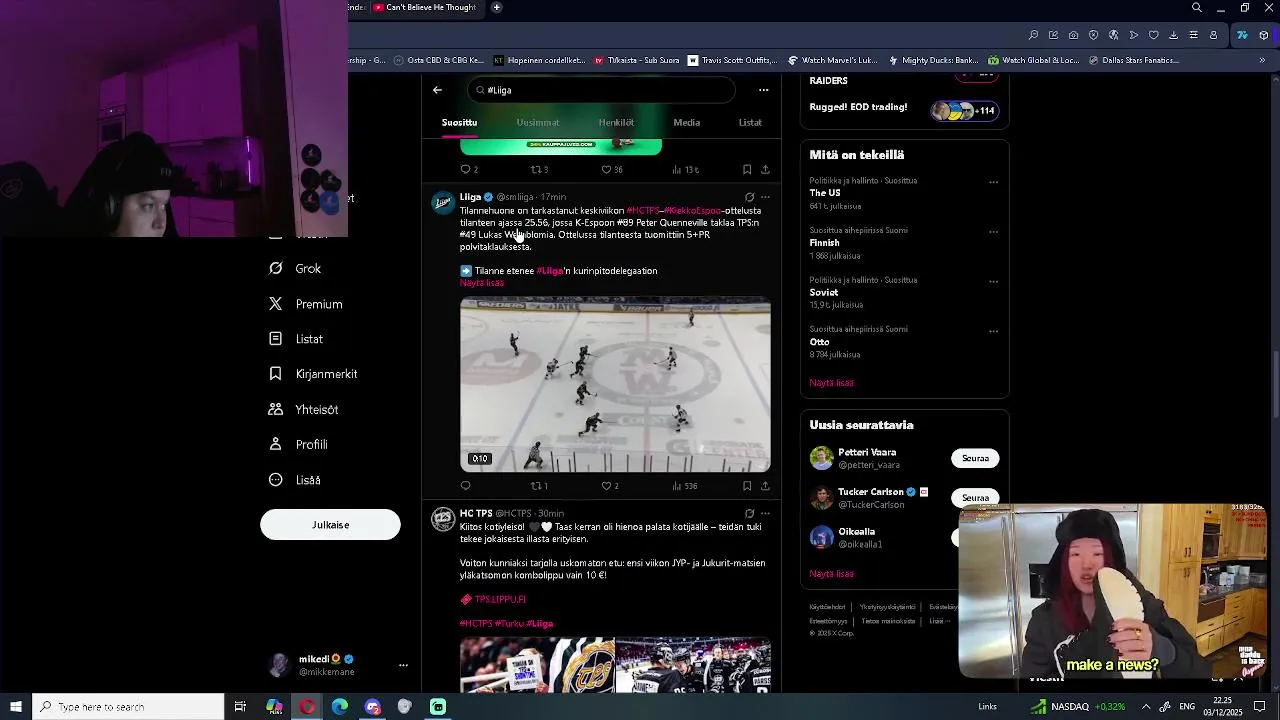Reply to the Liiga video post

(x=465, y=486)
